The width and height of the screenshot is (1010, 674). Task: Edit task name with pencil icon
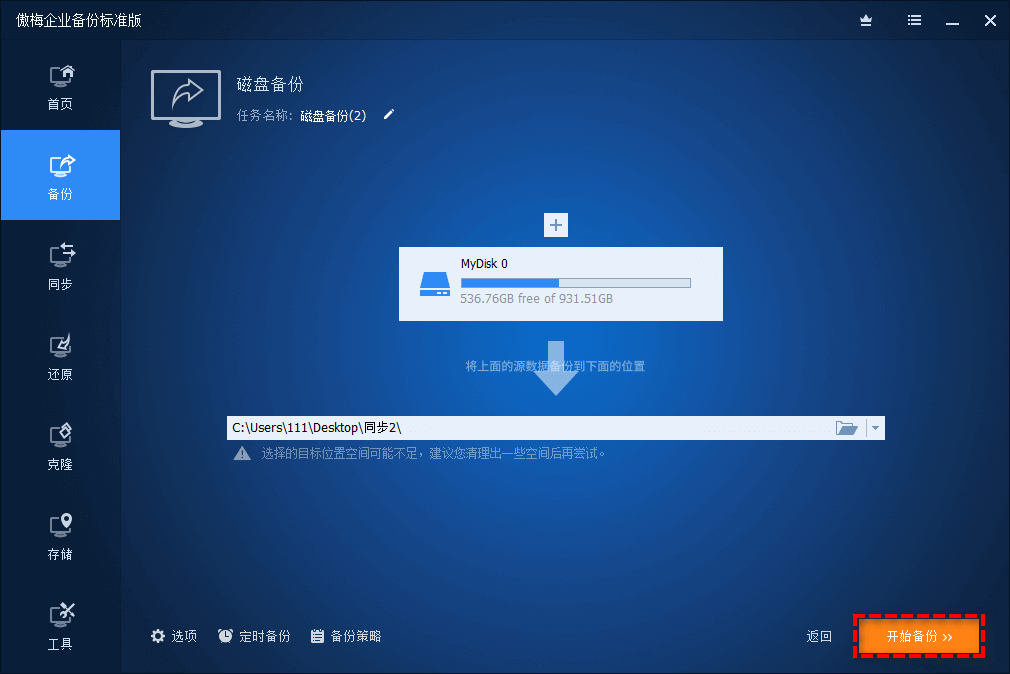coord(388,115)
